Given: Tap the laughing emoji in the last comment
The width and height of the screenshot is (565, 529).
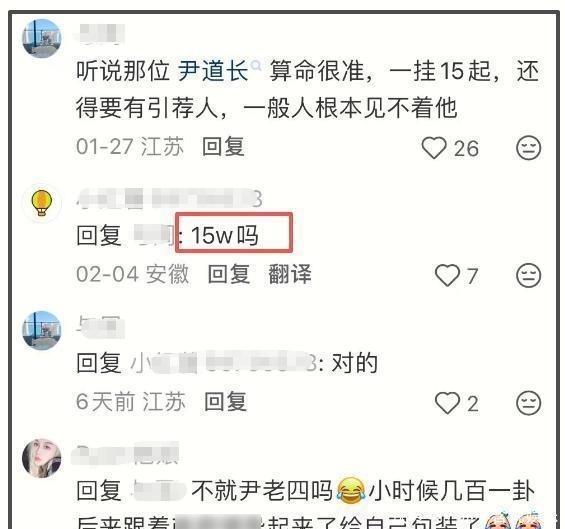Looking at the screenshot, I should tap(351, 490).
